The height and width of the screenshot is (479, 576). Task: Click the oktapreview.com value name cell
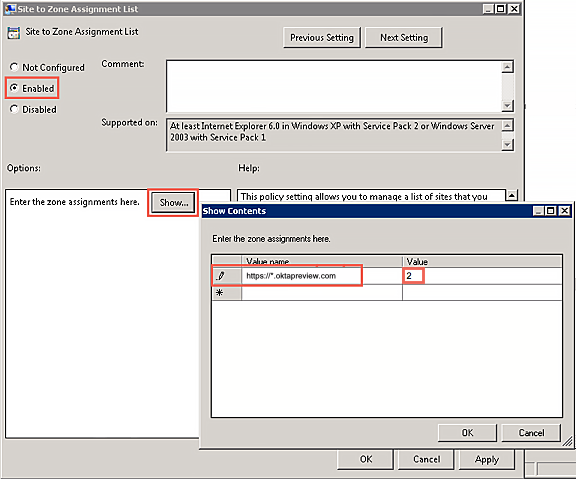322,276
